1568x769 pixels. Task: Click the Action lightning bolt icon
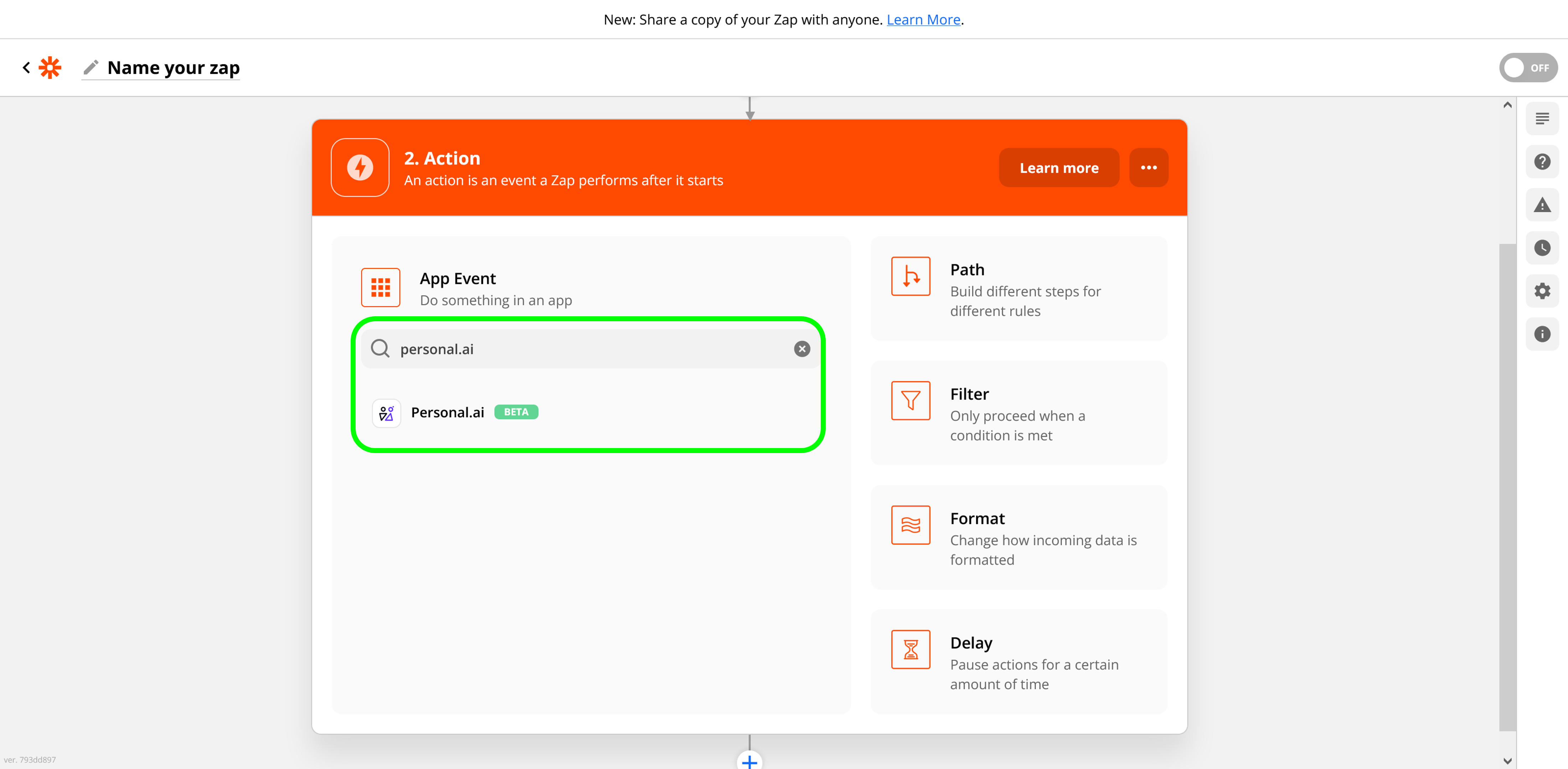tap(360, 167)
